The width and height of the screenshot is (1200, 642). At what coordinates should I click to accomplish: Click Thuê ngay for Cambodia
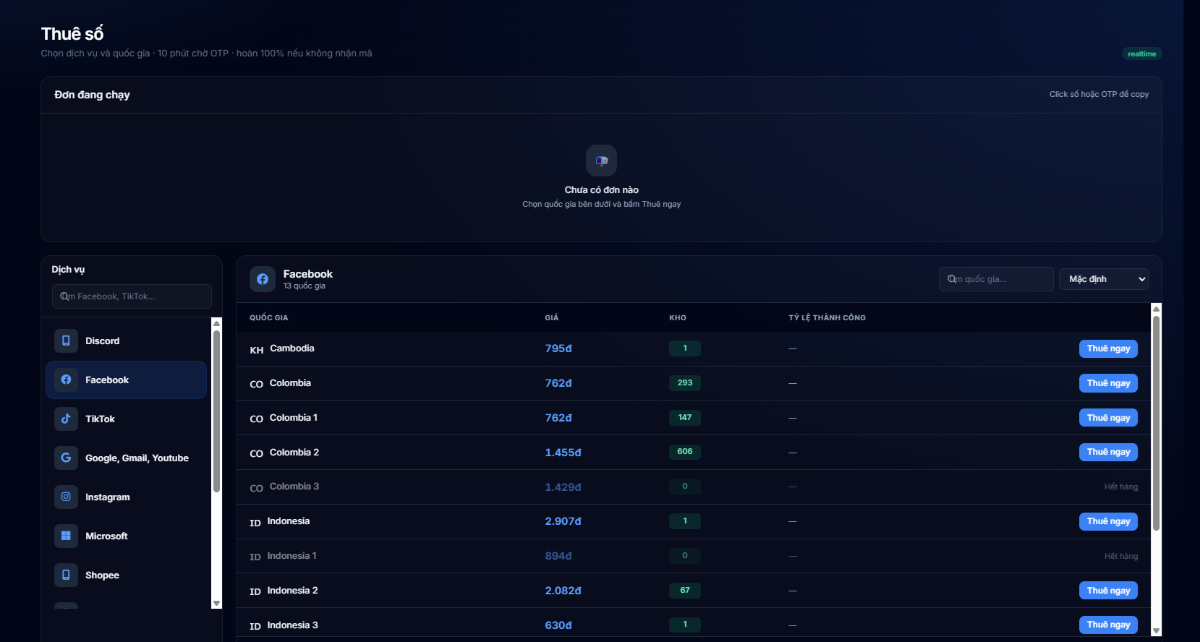pos(1108,349)
